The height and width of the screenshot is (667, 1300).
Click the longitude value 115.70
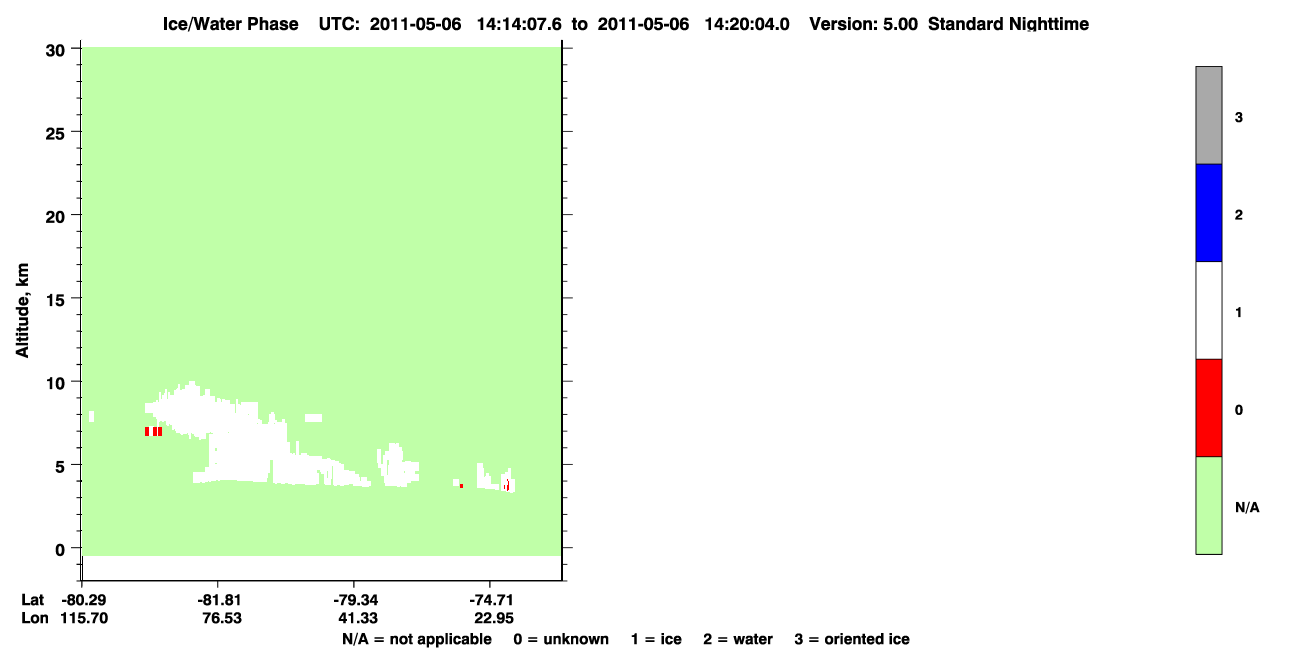(84, 618)
